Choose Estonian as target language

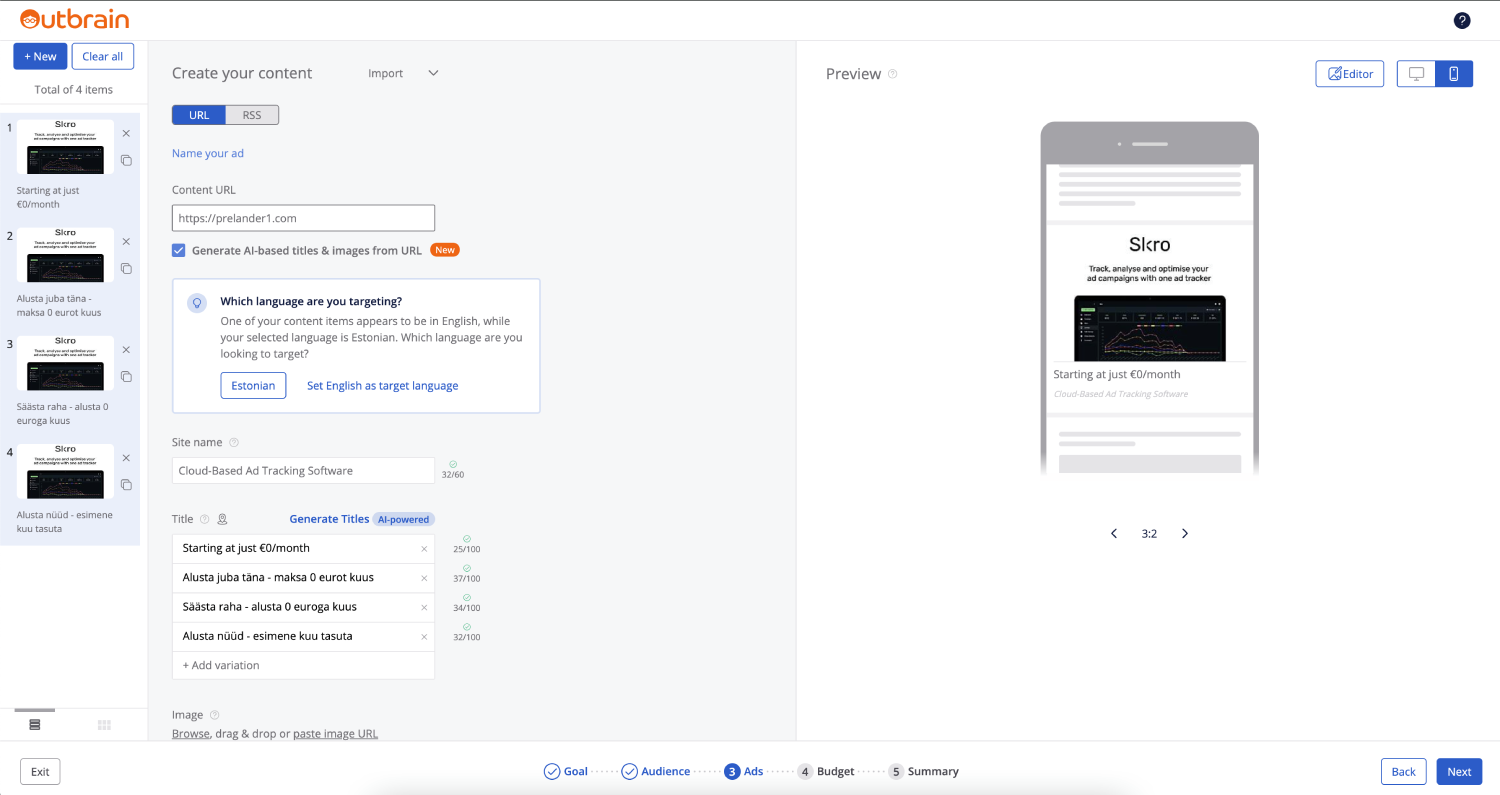pos(254,385)
